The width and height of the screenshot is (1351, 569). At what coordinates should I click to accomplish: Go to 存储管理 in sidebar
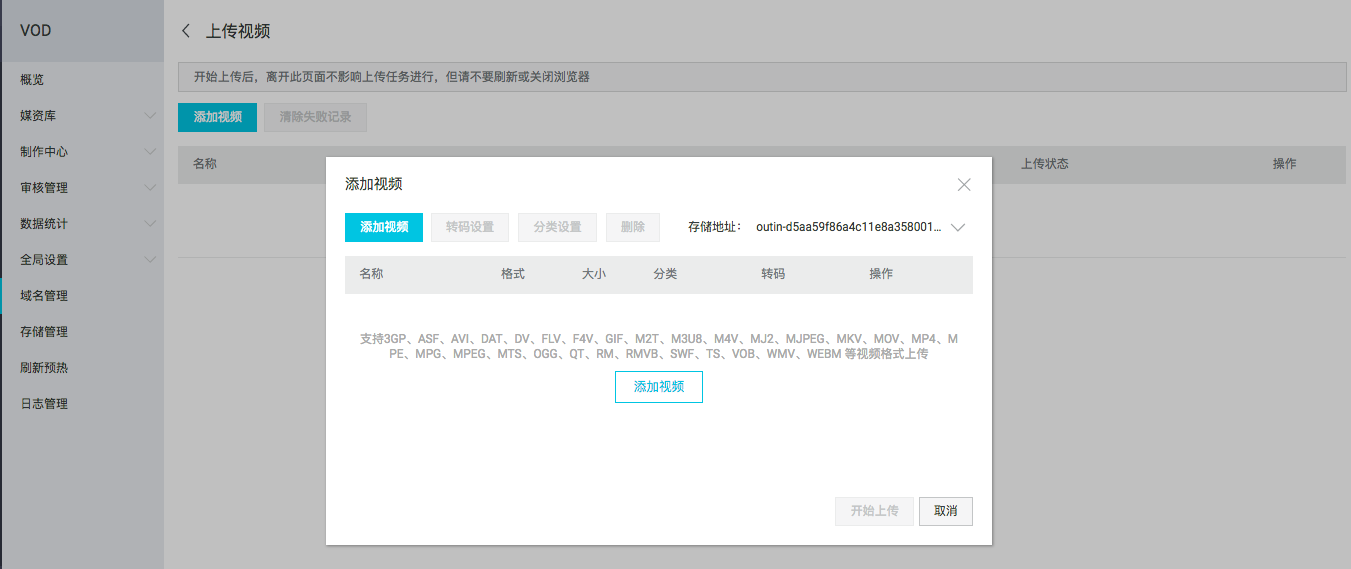click(x=44, y=332)
